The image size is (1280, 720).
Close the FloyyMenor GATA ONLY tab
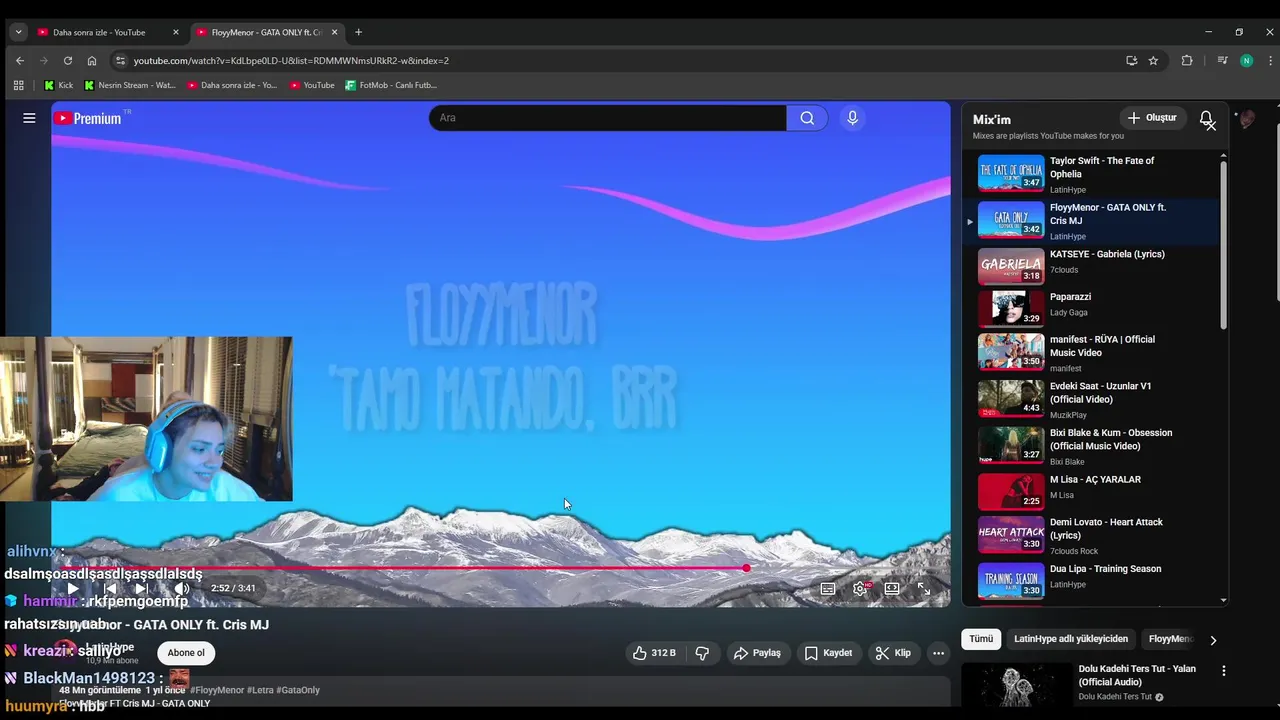pyautogui.click(x=334, y=32)
